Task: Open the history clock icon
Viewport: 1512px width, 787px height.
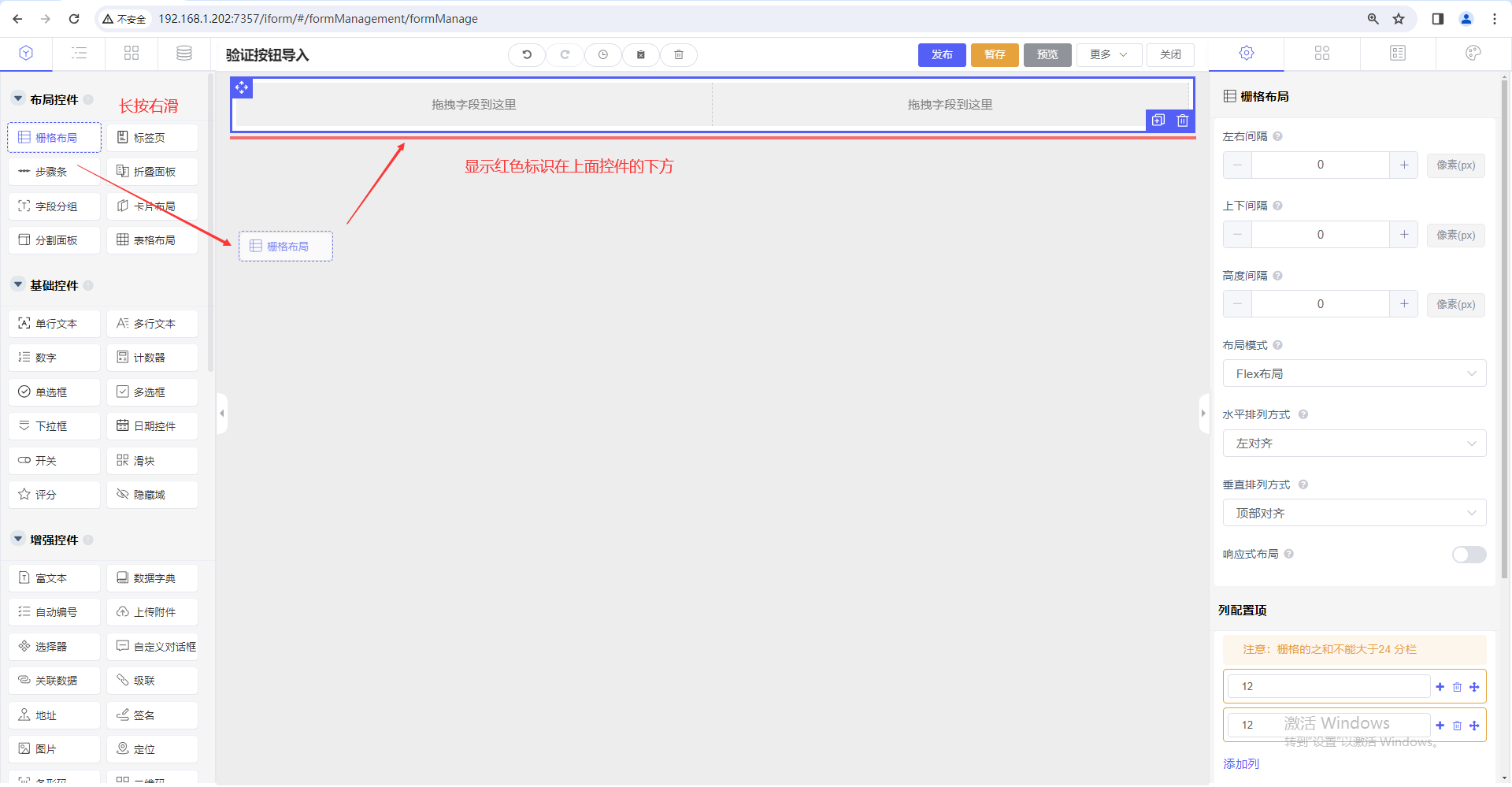Action: [602, 54]
